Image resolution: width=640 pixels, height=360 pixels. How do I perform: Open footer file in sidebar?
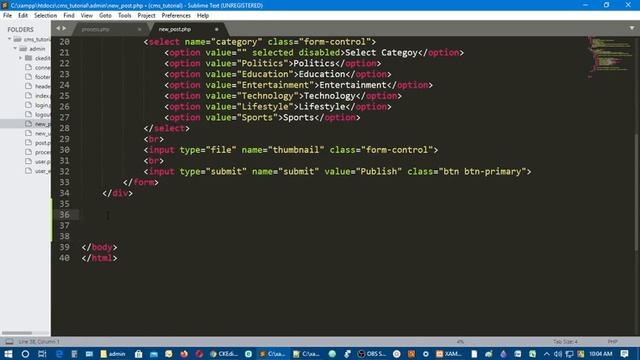[x=42, y=77]
